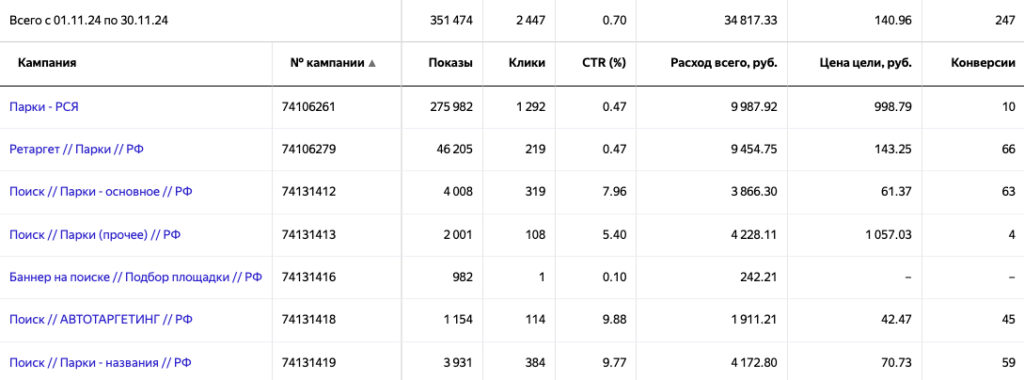Open the Парки - РСЯ campaign

click(x=44, y=107)
